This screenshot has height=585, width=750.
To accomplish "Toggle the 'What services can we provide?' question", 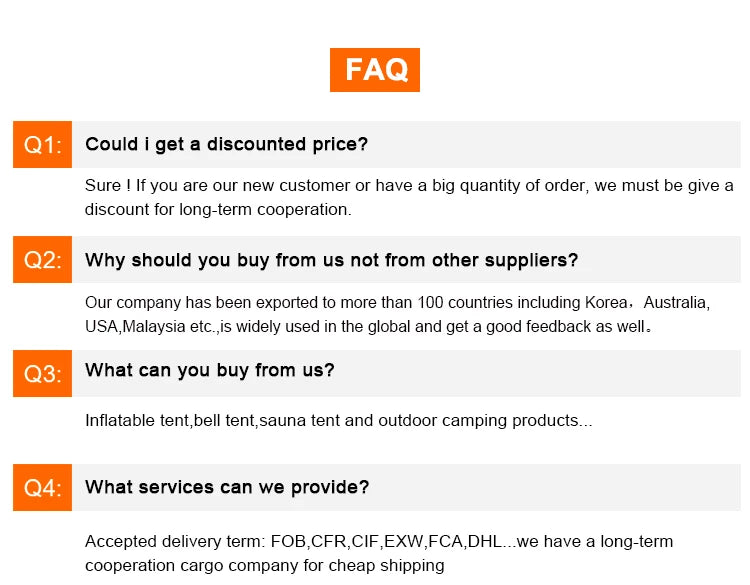I will point(227,488).
